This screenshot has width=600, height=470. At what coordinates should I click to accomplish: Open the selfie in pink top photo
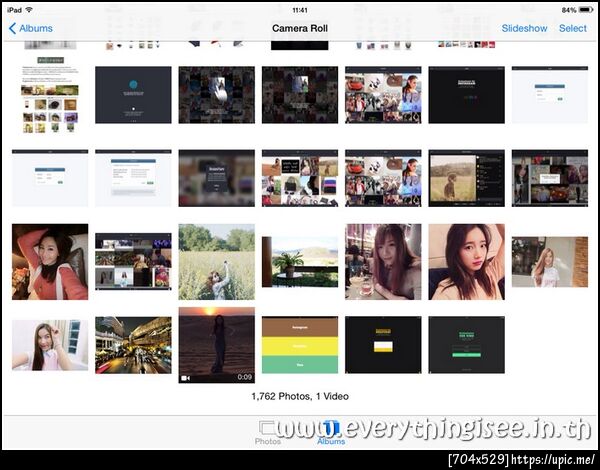pos(50,345)
